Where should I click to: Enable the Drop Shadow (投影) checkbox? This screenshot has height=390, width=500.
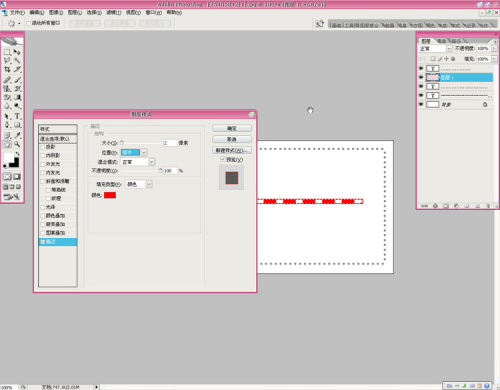pyautogui.click(x=43, y=147)
